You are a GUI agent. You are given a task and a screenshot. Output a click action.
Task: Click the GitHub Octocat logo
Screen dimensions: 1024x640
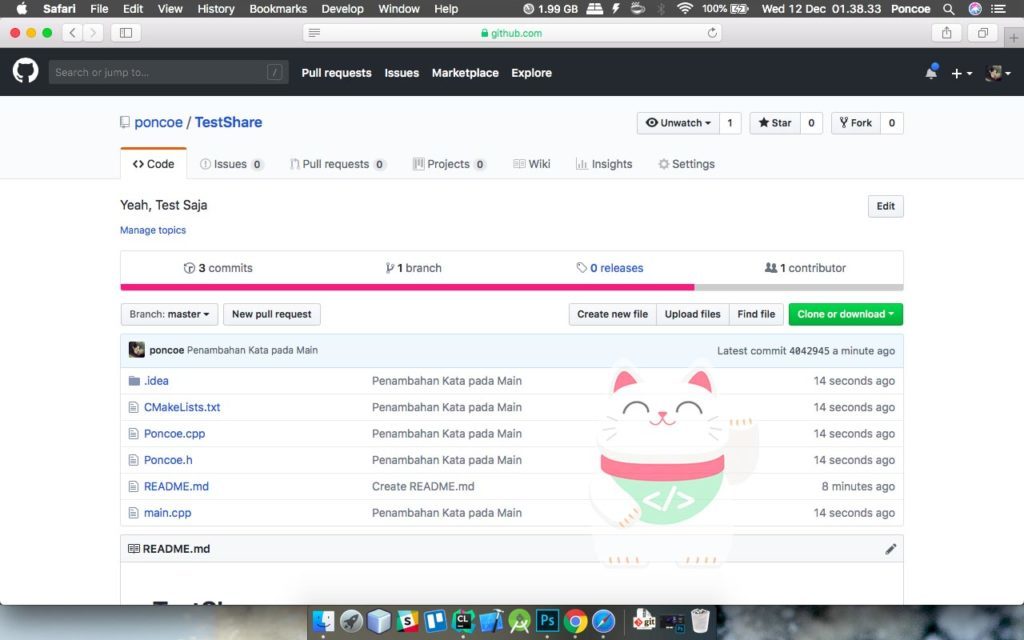click(x=25, y=71)
